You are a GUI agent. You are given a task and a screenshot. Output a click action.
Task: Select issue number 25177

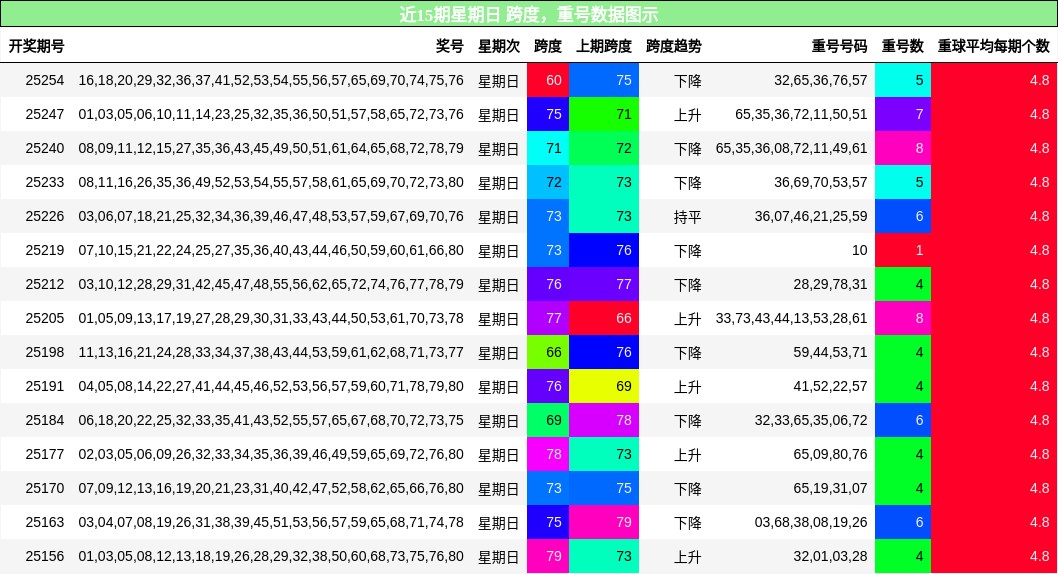45,454
